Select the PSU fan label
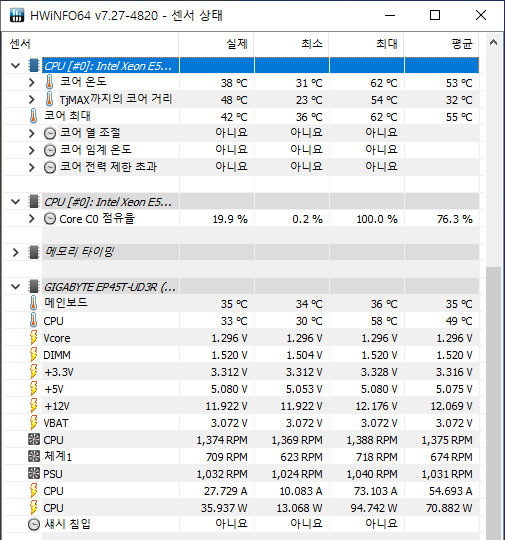The width and height of the screenshot is (505, 540). 53,474
